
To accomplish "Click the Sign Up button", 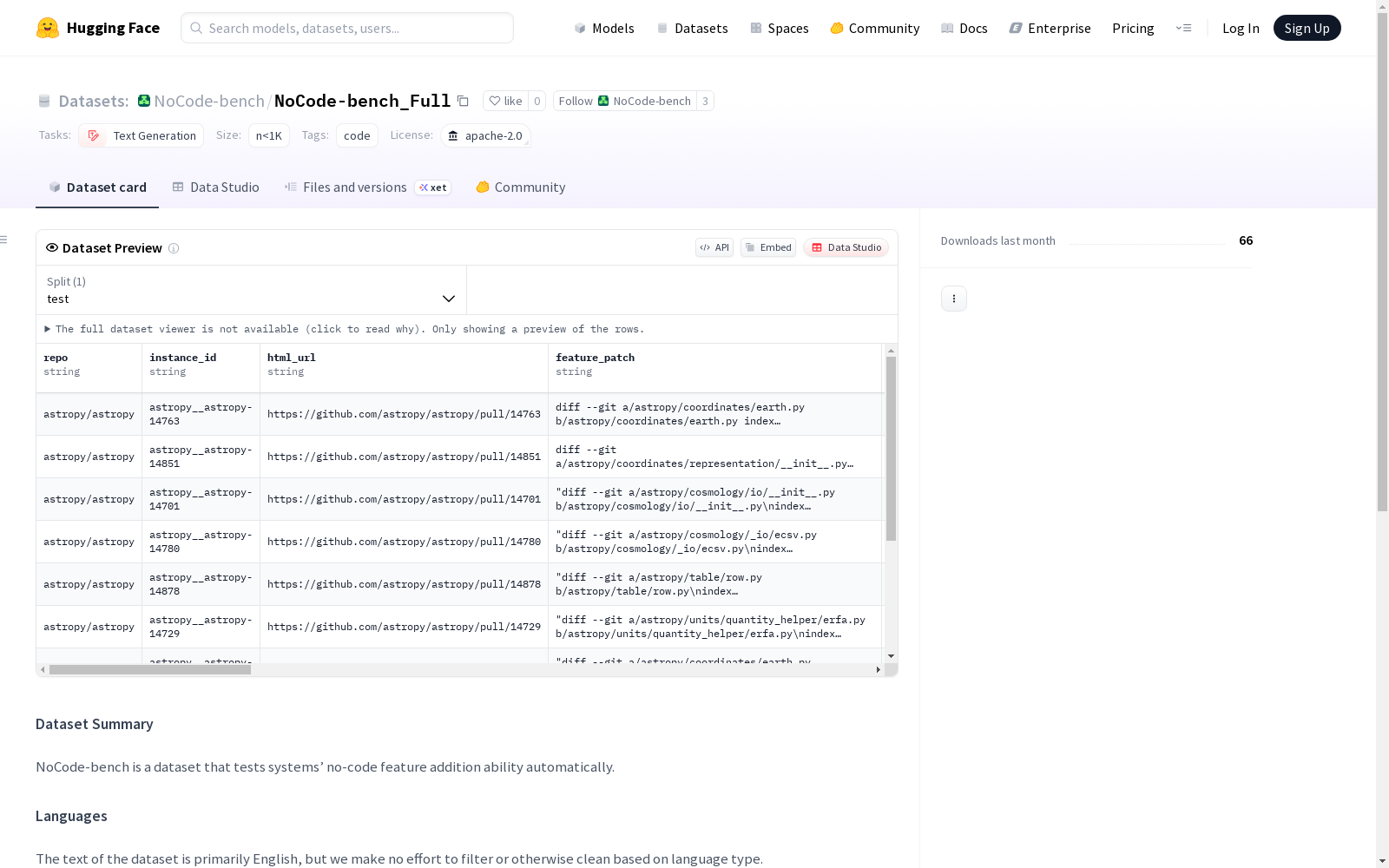I will (1307, 28).
